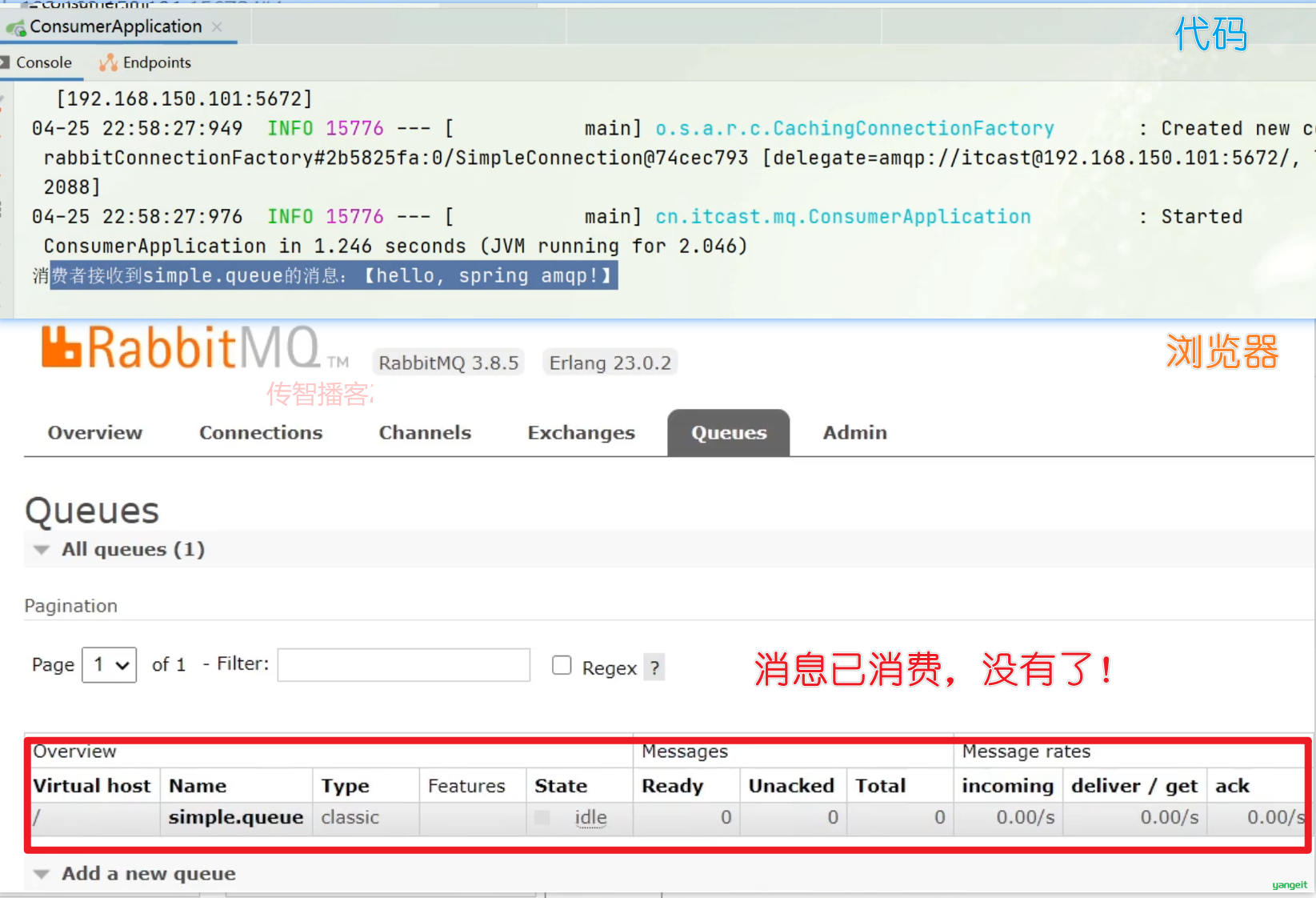The width and height of the screenshot is (1316, 898).
Task: Click the [192.168.150.101:5672] console line
Action: (184, 98)
